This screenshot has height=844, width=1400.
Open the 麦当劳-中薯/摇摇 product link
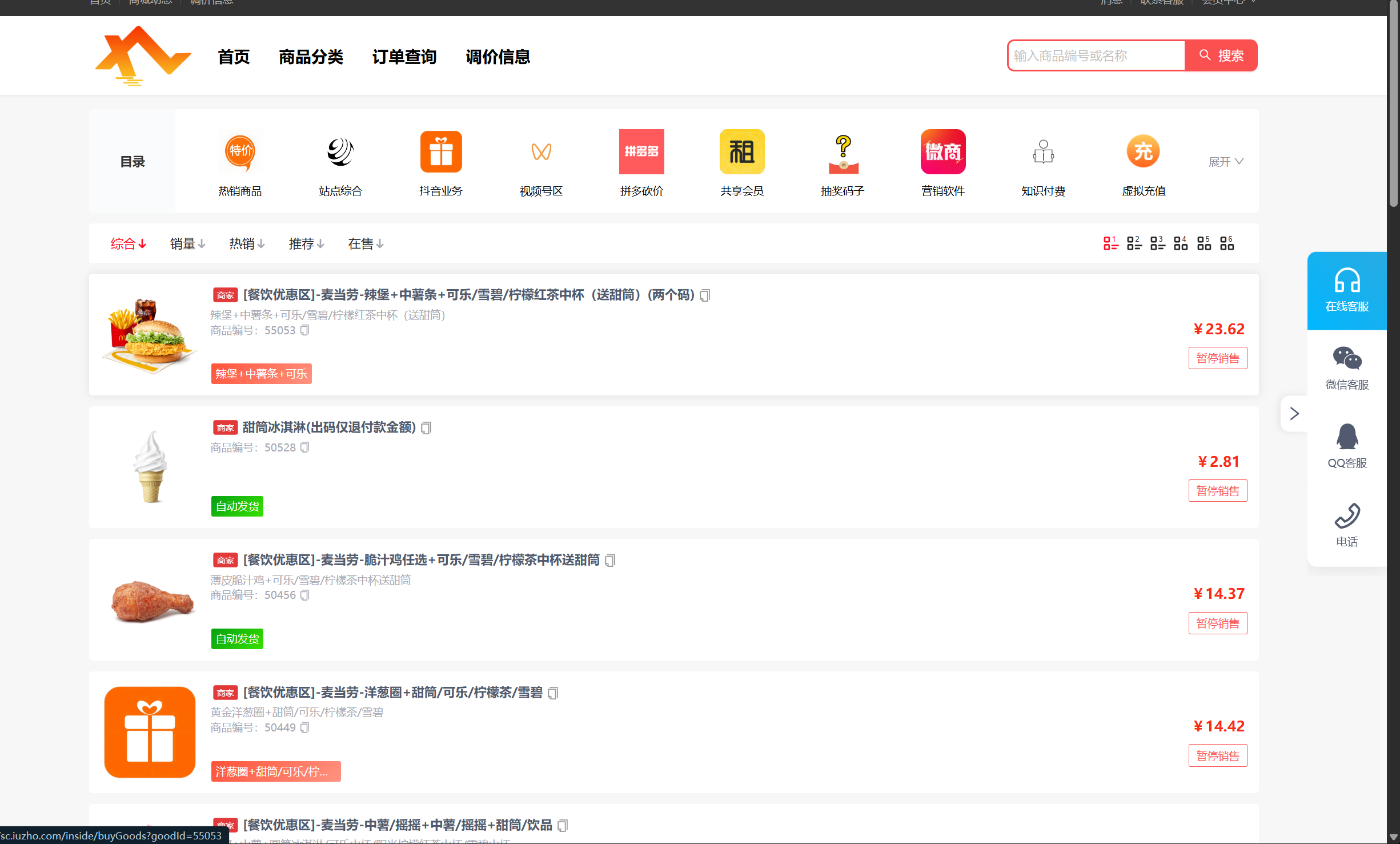[398, 825]
